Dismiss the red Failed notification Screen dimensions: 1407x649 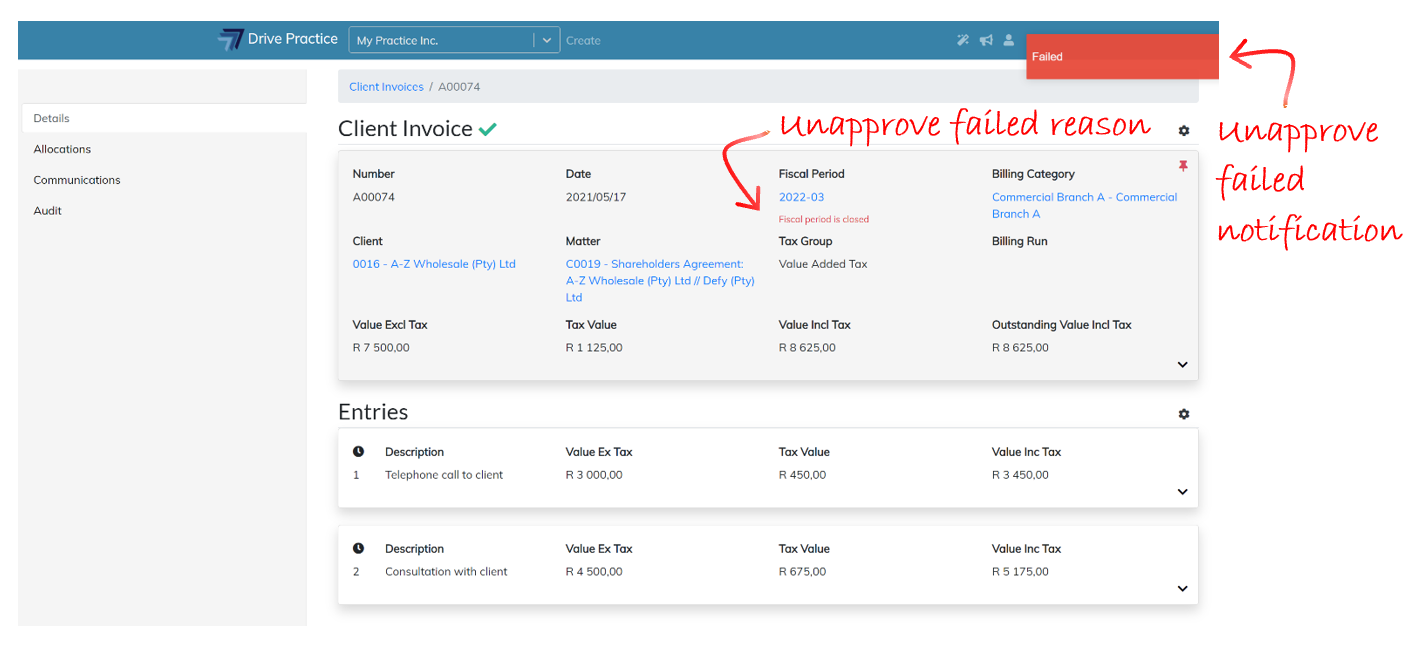pyautogui.click(x=1121, y=57)
